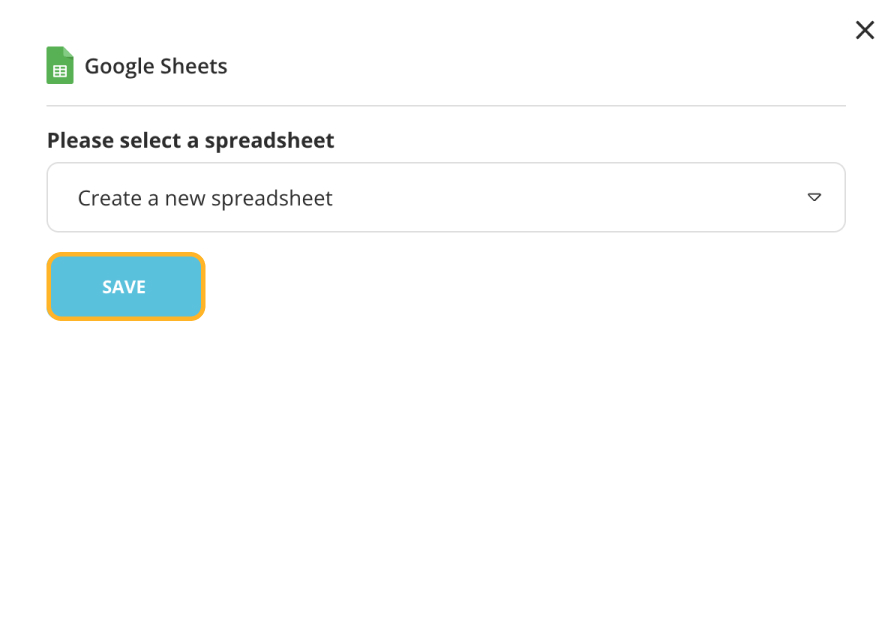Select the Google Sheets integration icon
This screenshot has width=893, height=624.
click(x=59, y=65)
